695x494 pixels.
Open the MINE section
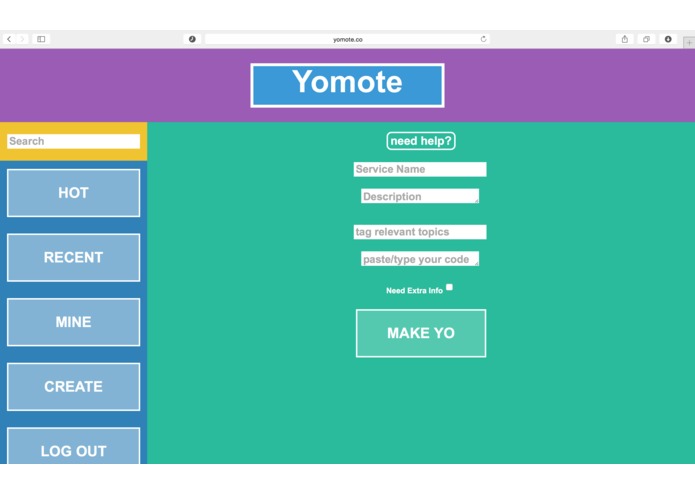click(74, 322)
